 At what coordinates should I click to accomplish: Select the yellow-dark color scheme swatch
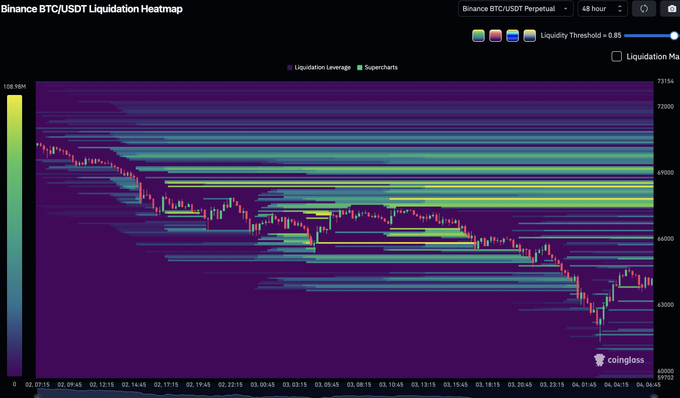click(x=530, y=36)
